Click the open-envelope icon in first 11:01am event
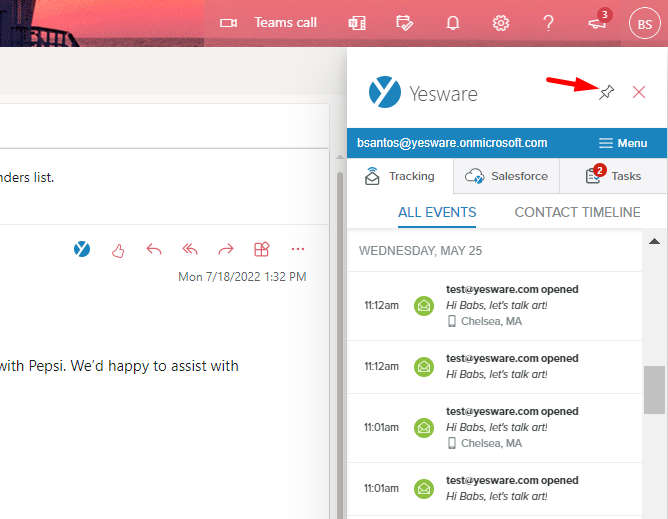 424,427
